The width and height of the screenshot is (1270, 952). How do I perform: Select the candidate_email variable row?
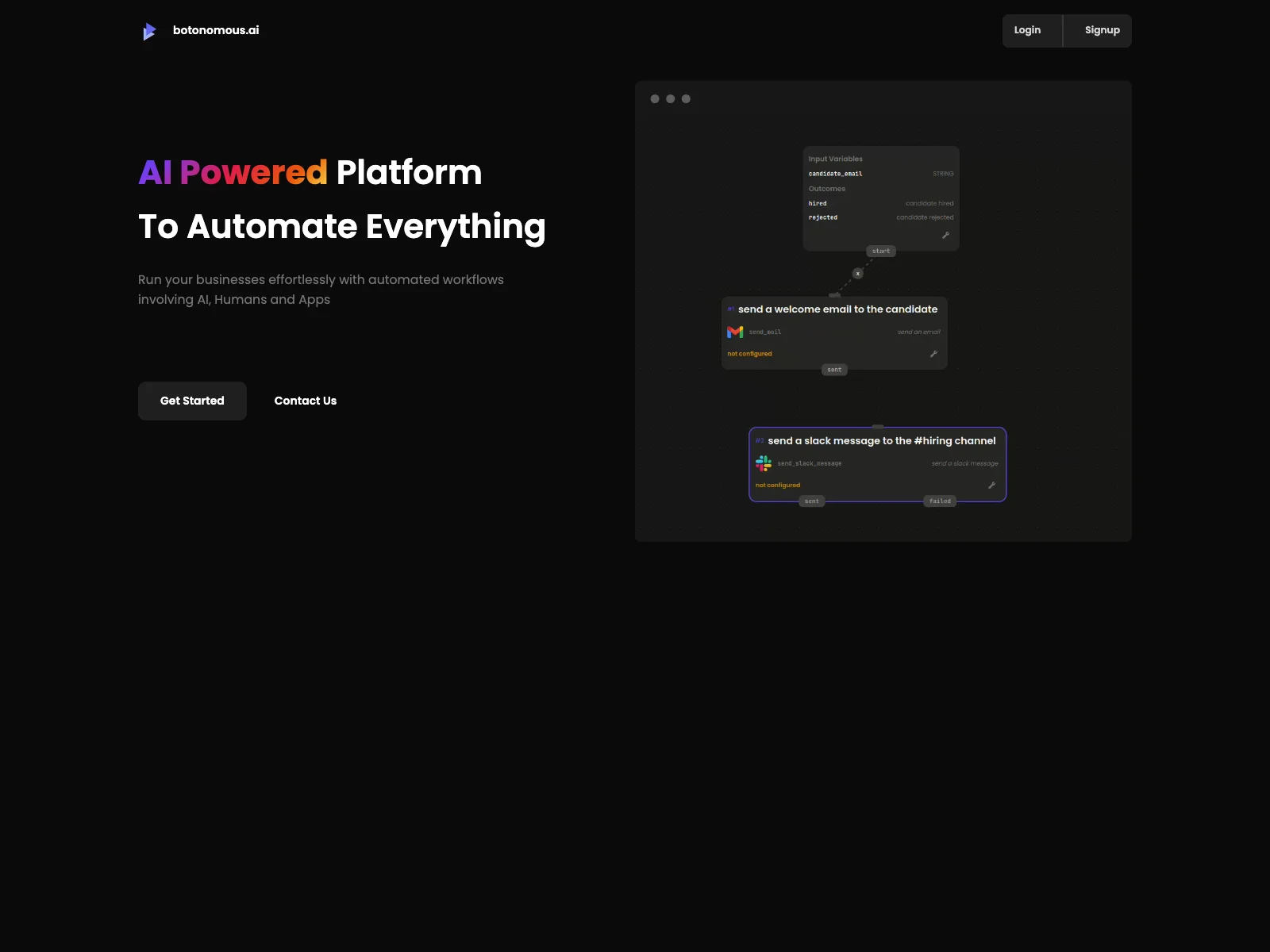pyautogui.click(x=881, y=174)
